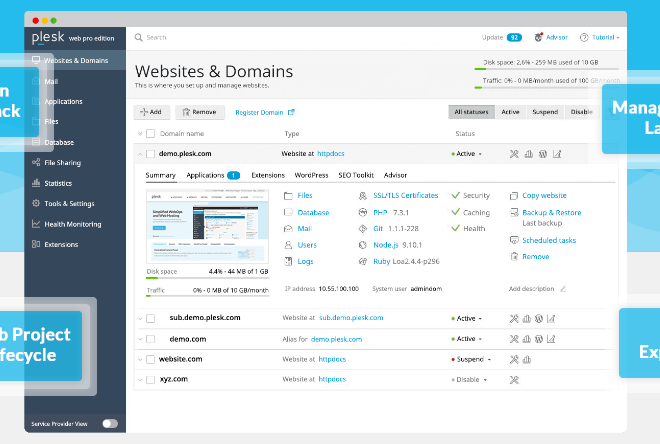
Task: Open the graph icon for demo.plesk.com row
Action: [557, 154]
